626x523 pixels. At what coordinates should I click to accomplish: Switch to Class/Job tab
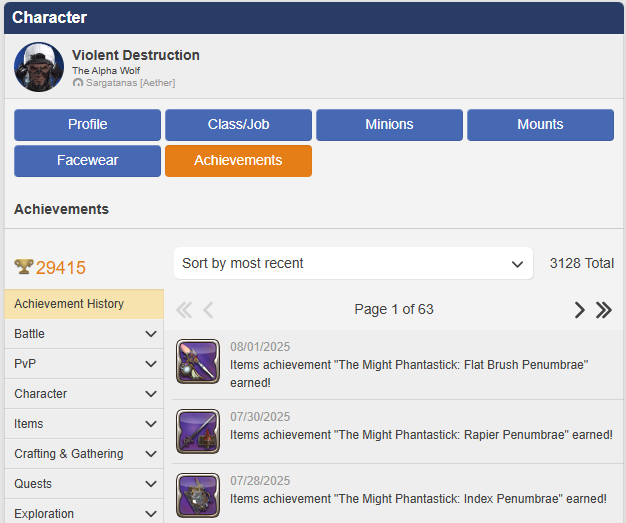(x=238, y=125)
